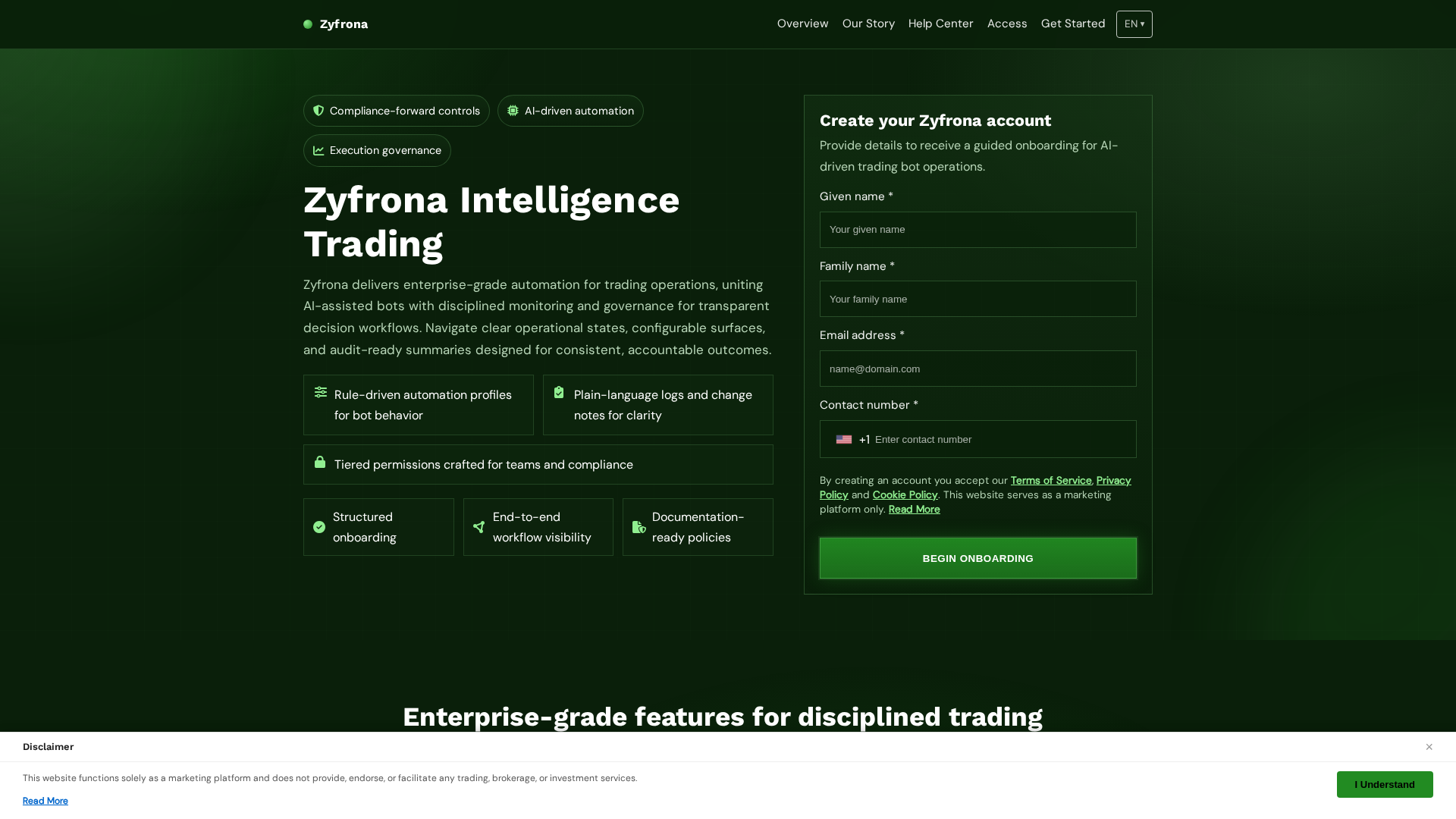Open the Terms of Service link
Viewport: 1456px width, 819px height.
click(1051, 481)
